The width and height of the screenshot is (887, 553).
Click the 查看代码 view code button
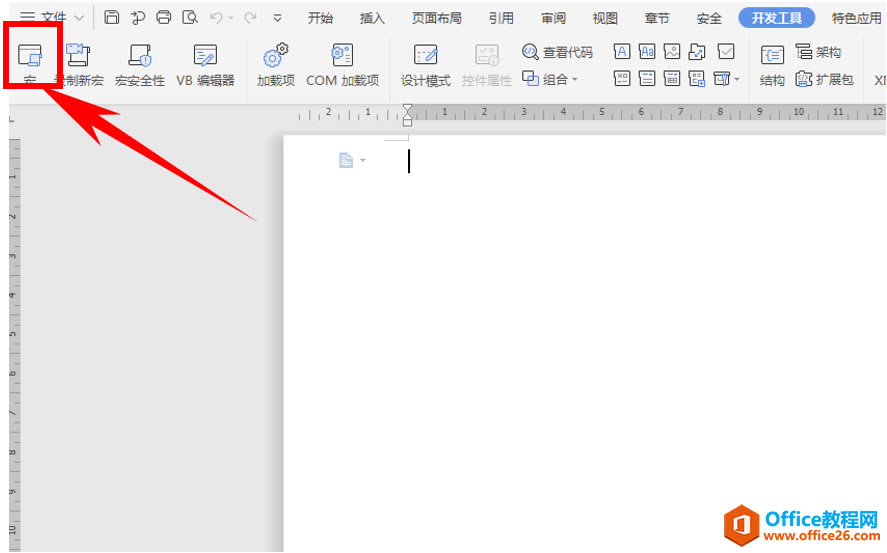(x=557, y=52)
